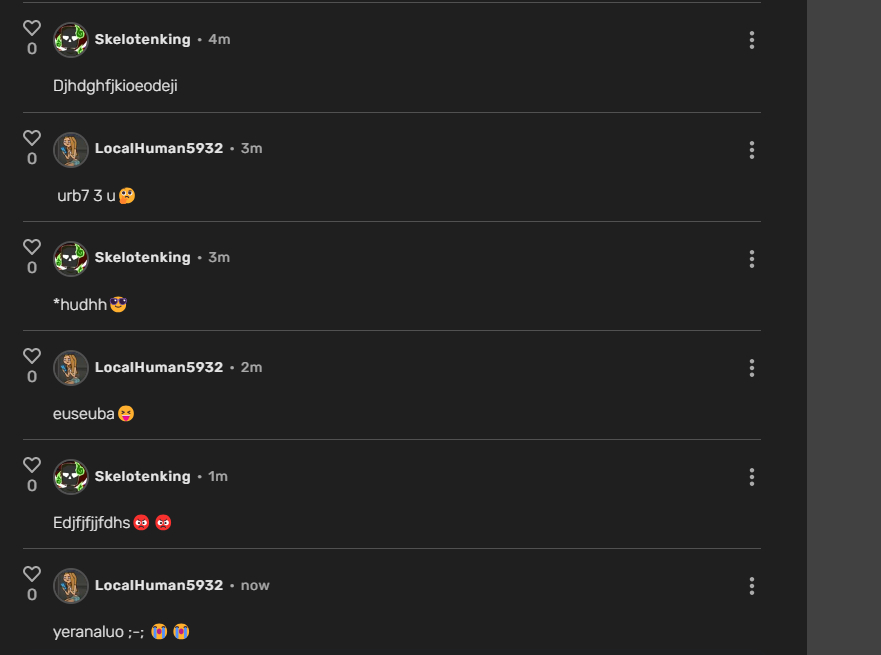The height and width of the screenshot is (655, 881).
Task: Like LocalHuman5932's 'urb7 3 u' comment
Action: pos(32,138)
